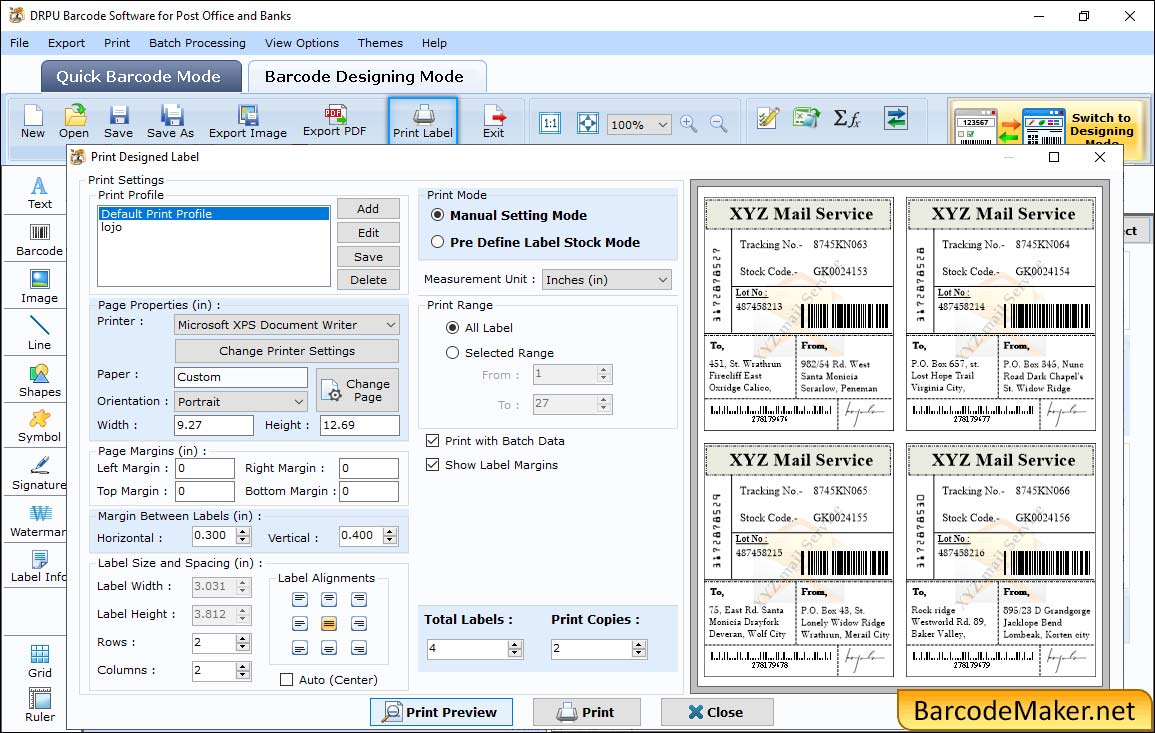
Task: Increase the Columns spinner value
Action: point(243,666)
